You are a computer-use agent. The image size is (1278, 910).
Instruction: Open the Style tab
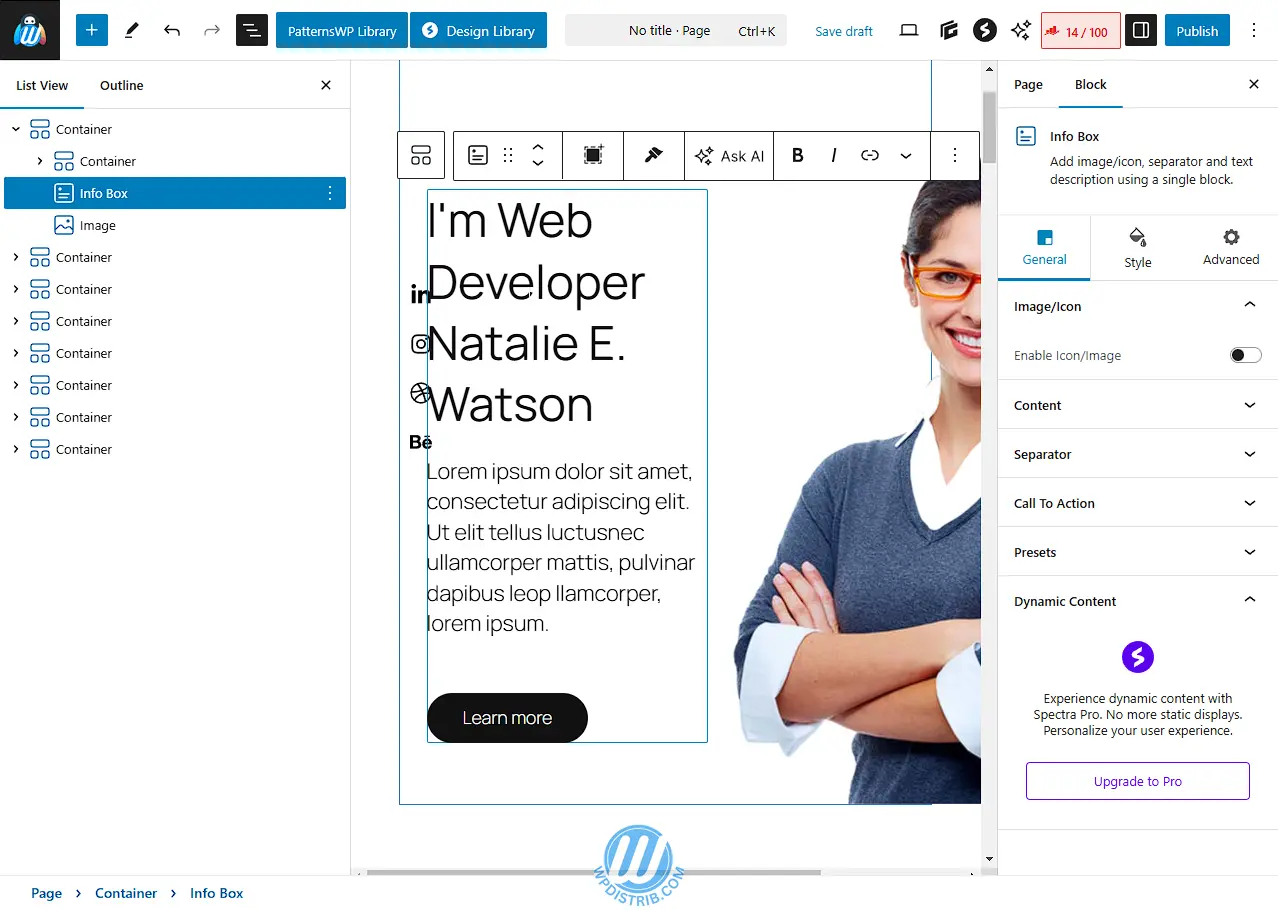tap(1138, 248)
